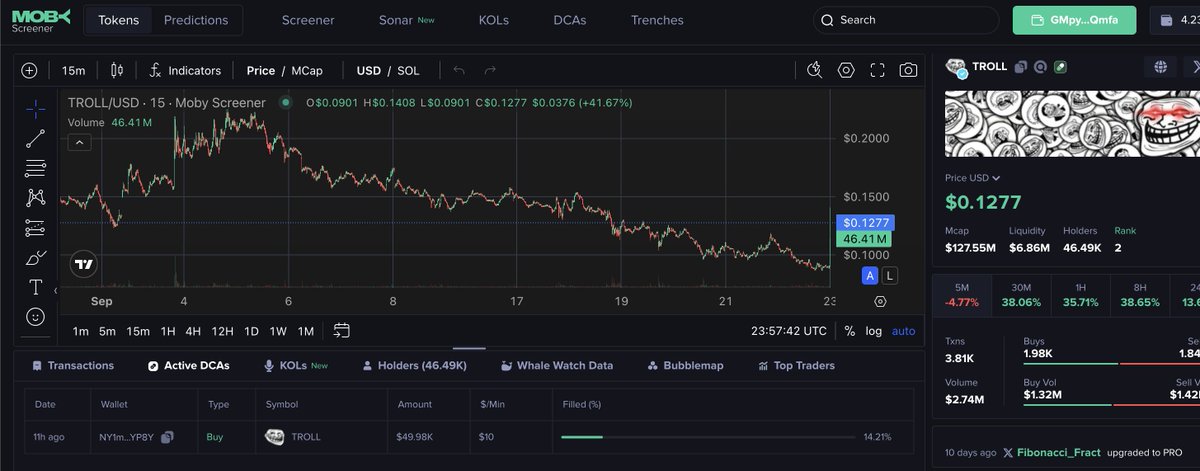Open the Bubblemap tab
The image size is (1200, 471).
click(685, 366)
